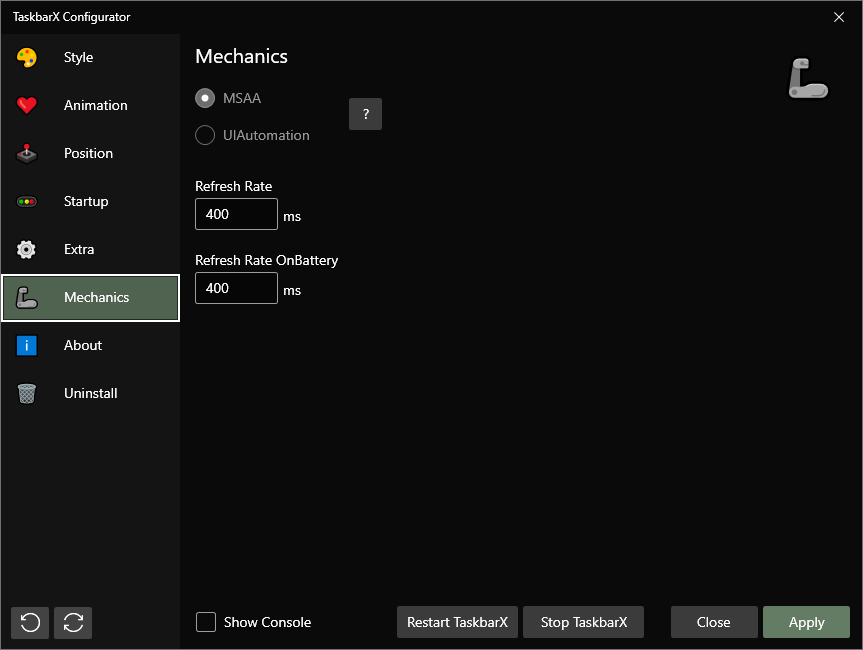Click the Stop TaskbarX button
Image resolution: width=863 pixels, height=650 pixels.
(583, 621)
